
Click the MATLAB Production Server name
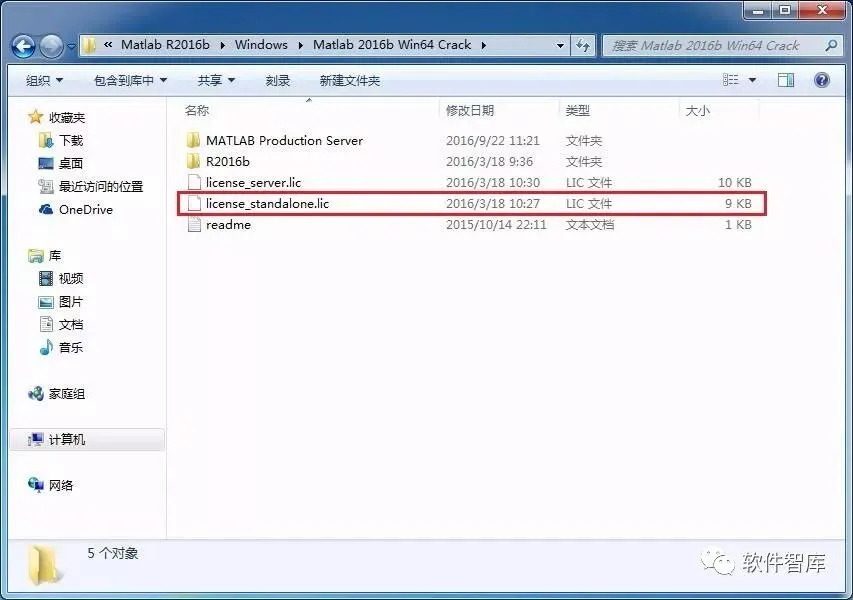[x=284, y=140]
